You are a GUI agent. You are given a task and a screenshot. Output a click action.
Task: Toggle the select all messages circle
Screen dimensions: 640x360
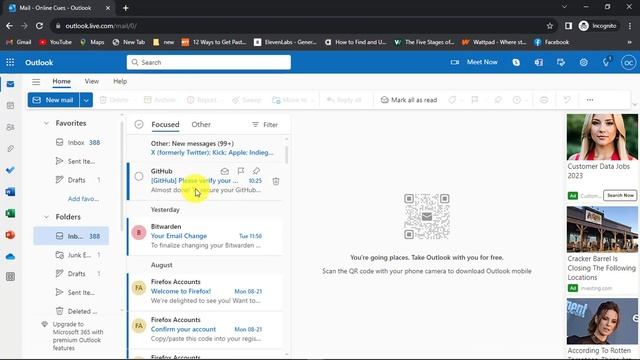click(139, 124)
